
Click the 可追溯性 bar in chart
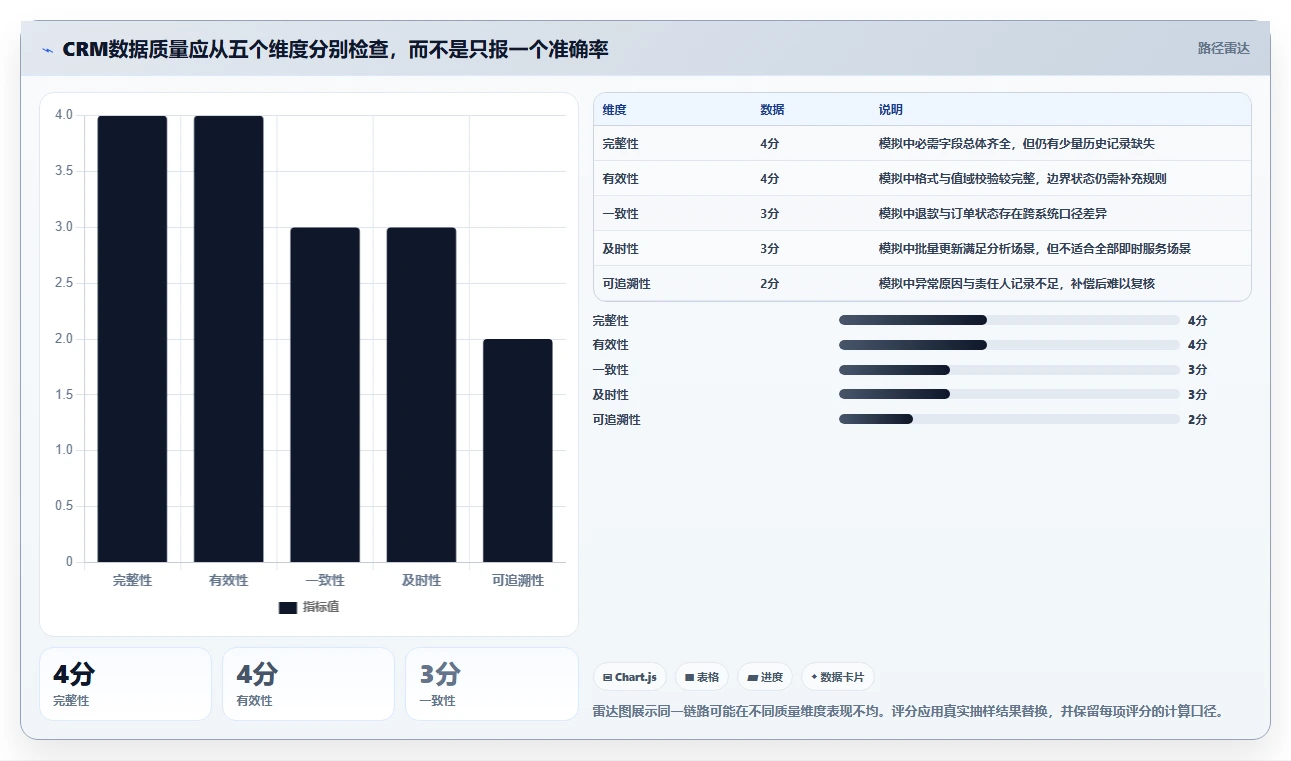click(x=518, y=451)
